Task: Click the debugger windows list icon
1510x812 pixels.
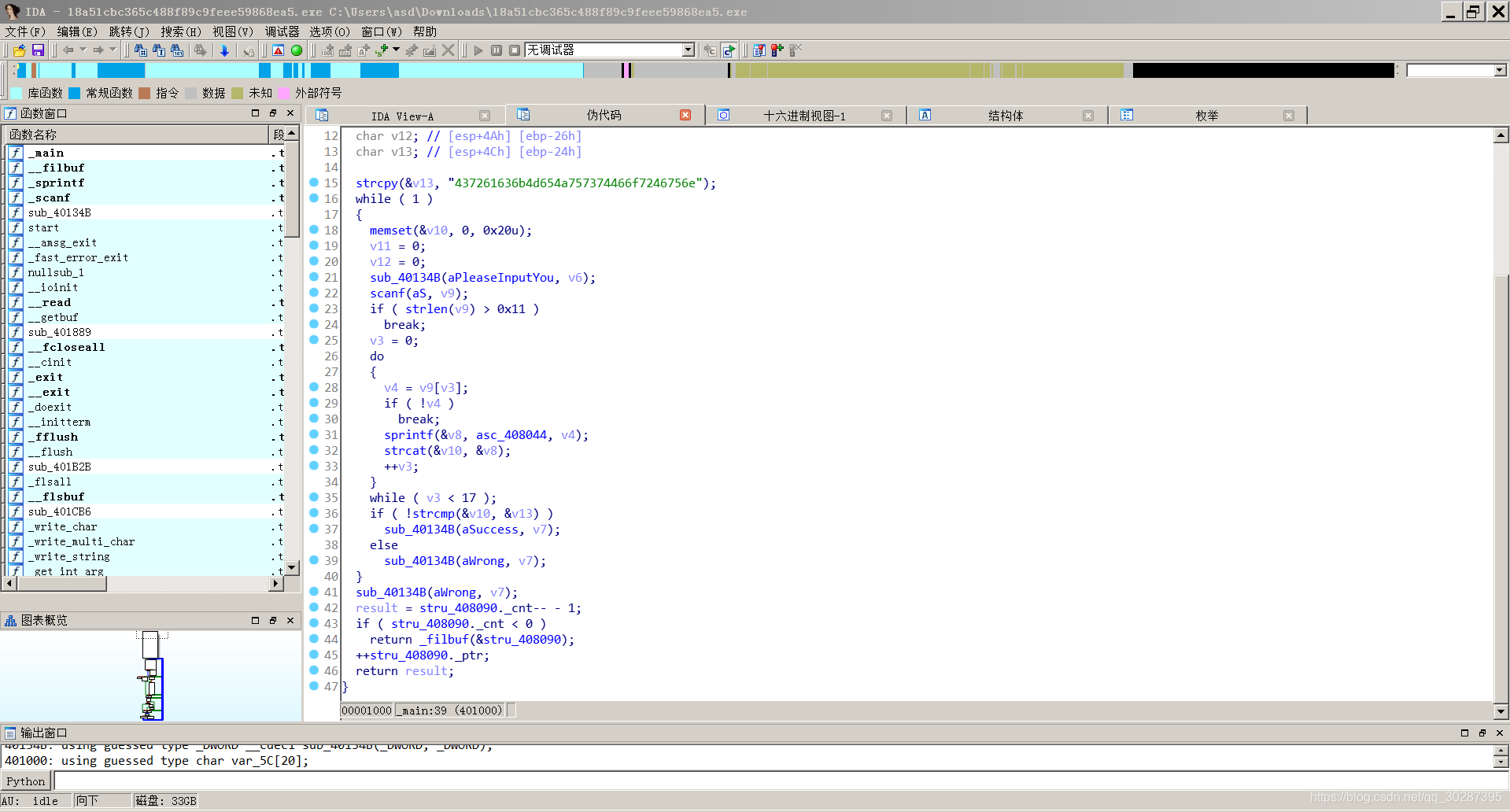Action: pos(759,50)
